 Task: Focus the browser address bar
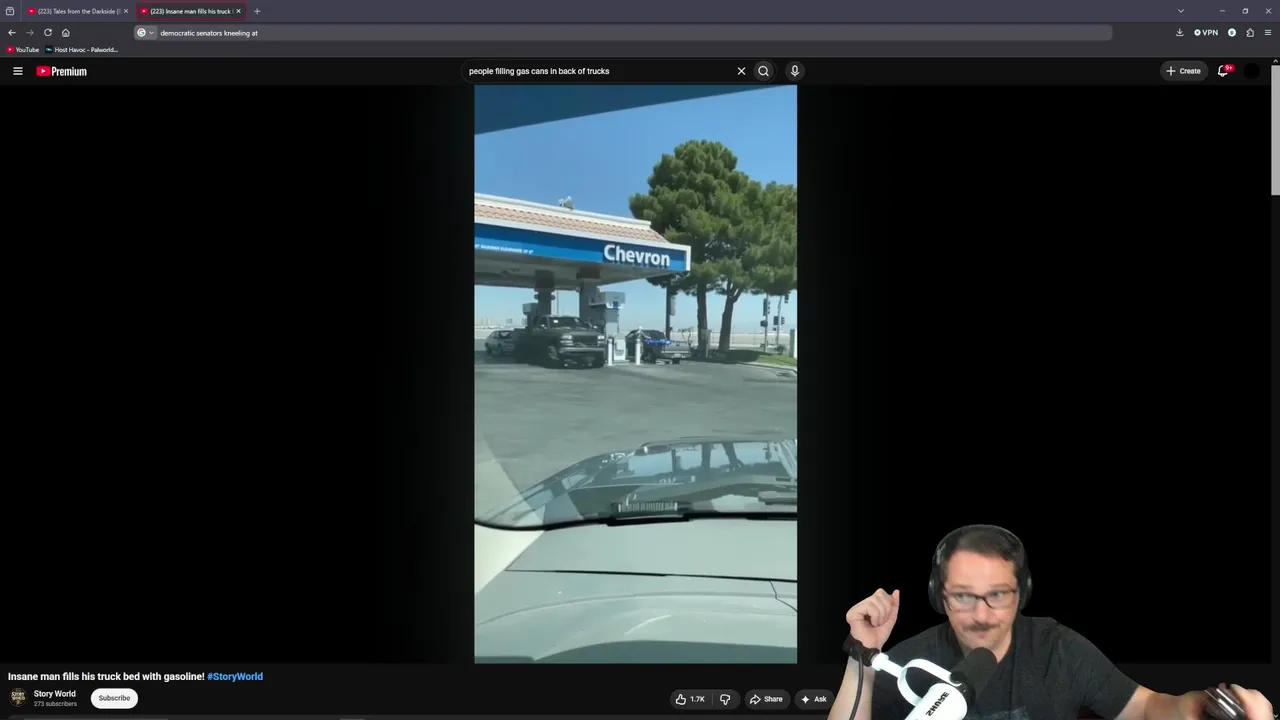tap(624, 32)
